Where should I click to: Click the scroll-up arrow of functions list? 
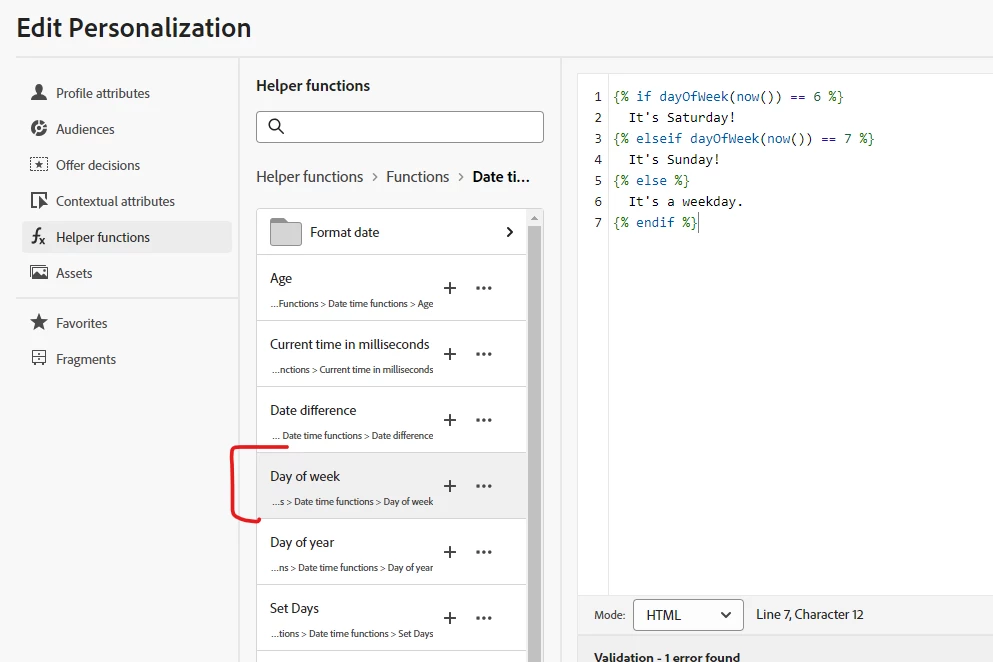click(534, 218)
